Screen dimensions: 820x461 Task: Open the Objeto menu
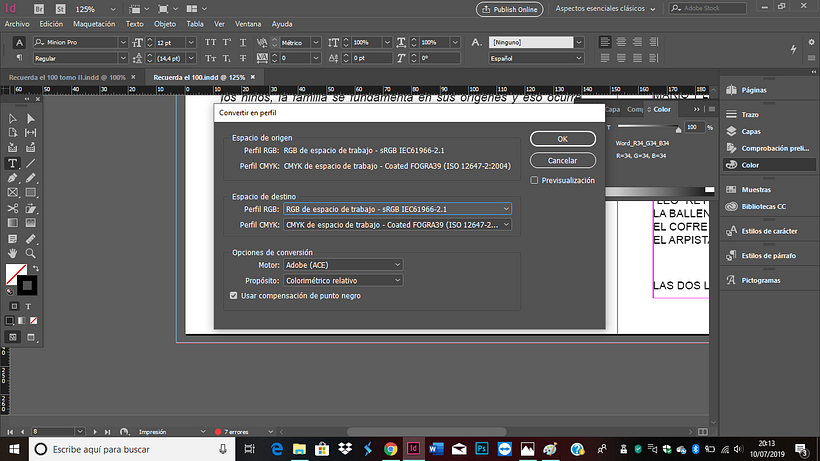[x=165, y=24]
